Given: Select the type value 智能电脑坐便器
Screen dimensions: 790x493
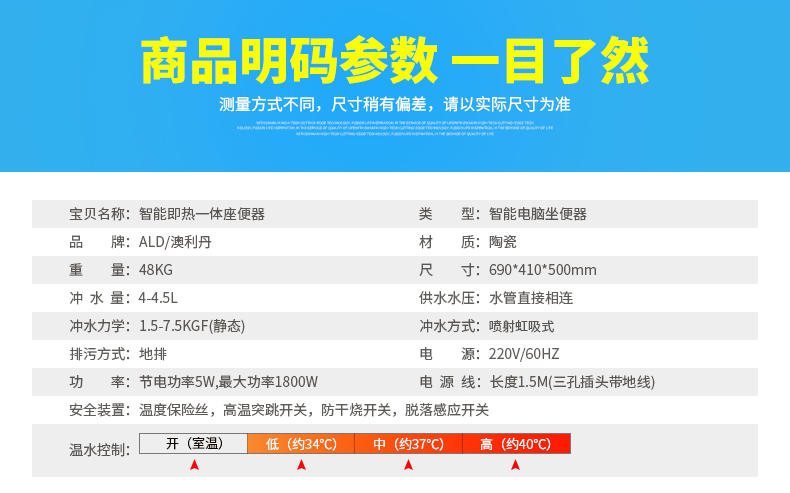Looking at the screenshot, I should coord(538,214).
